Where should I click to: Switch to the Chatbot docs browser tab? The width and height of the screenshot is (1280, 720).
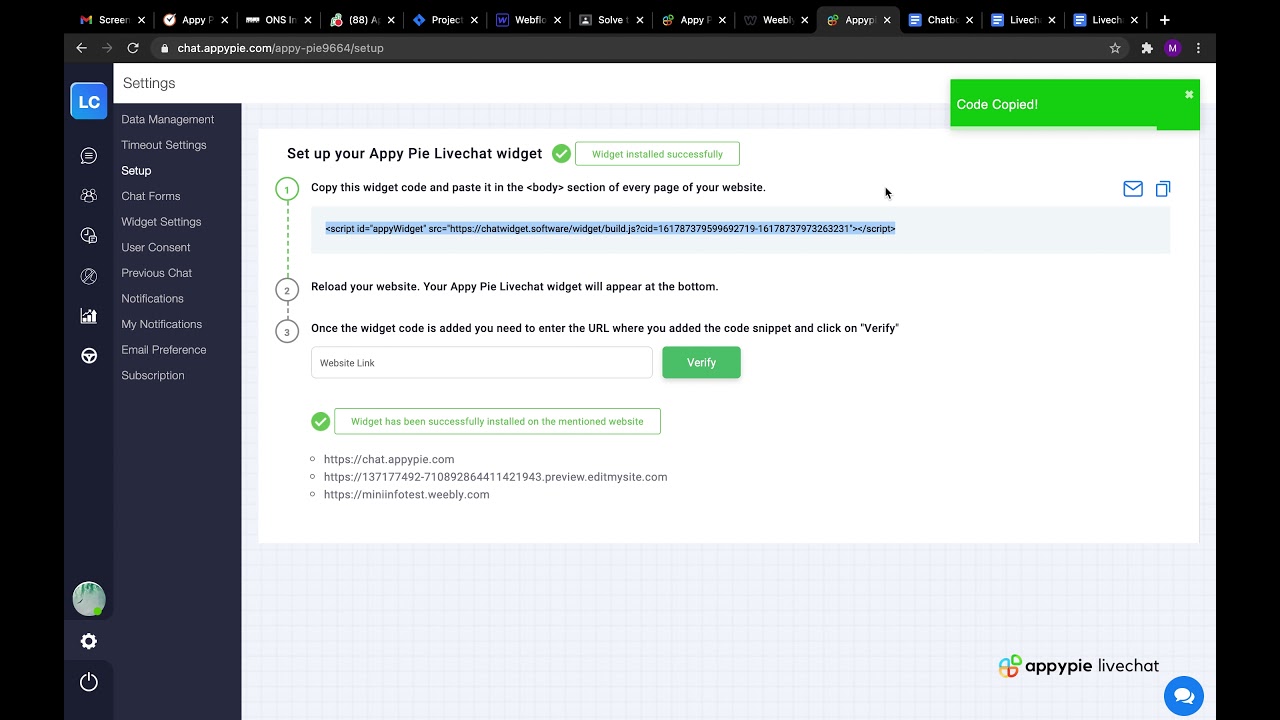[940, 20]
